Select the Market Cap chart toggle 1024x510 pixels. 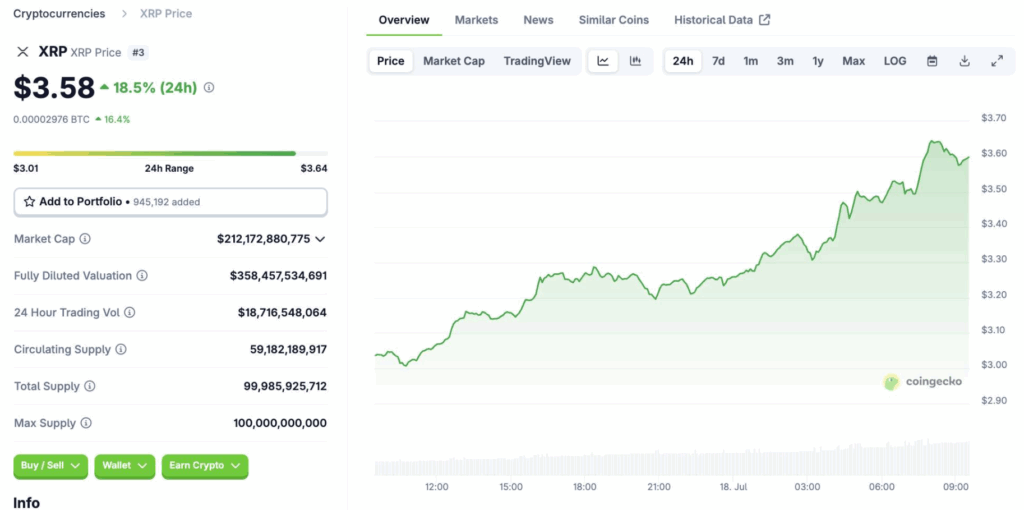click(x=454, y=61)
